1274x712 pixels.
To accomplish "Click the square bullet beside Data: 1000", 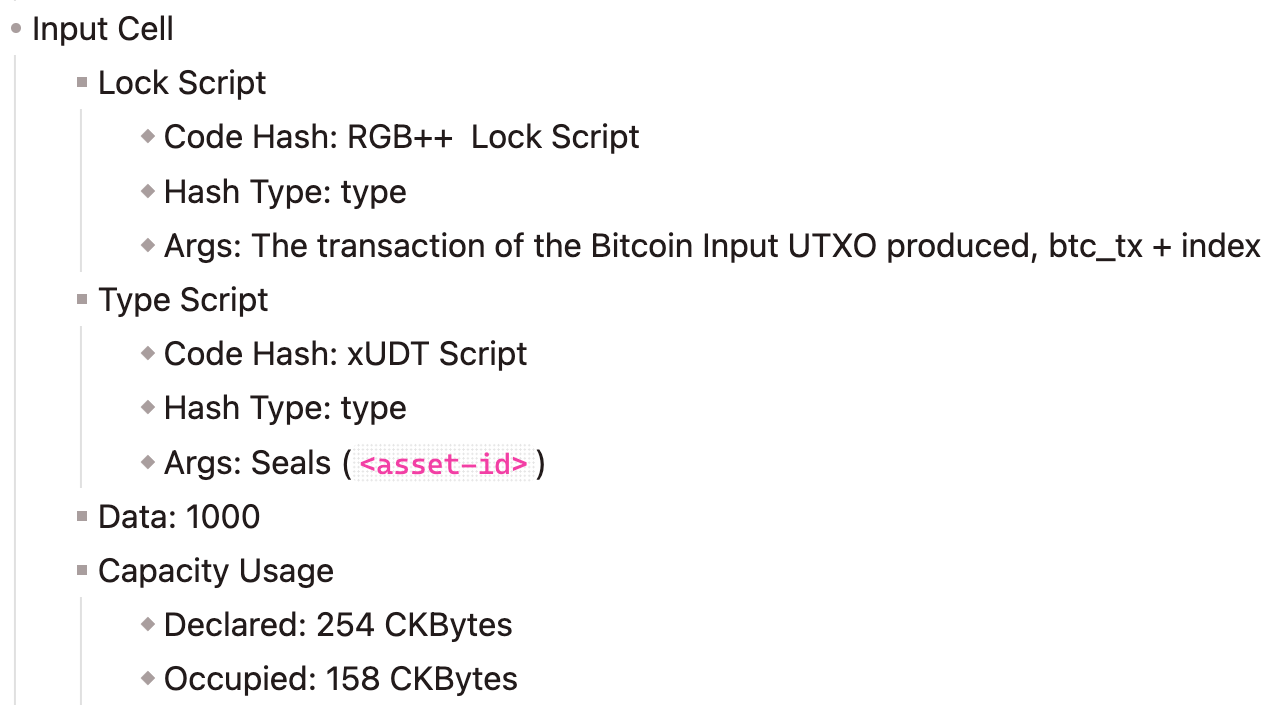I will point(82,517).
